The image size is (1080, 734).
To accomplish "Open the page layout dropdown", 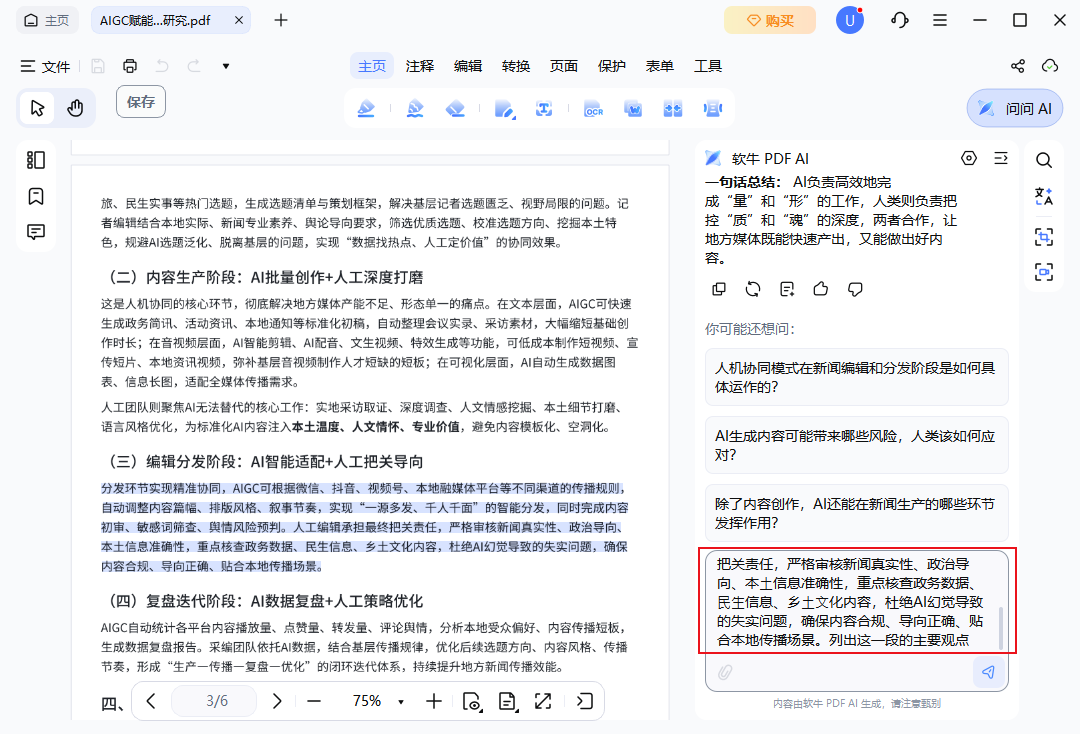I will point(508,701).
